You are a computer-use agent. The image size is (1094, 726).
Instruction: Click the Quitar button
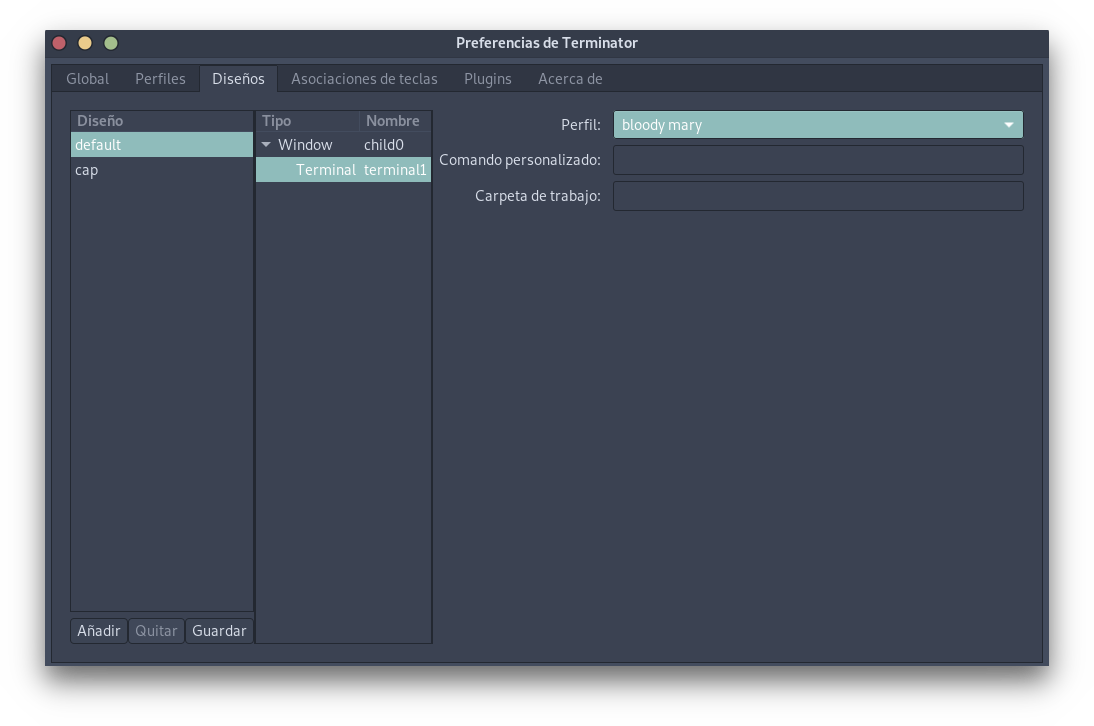156,630
